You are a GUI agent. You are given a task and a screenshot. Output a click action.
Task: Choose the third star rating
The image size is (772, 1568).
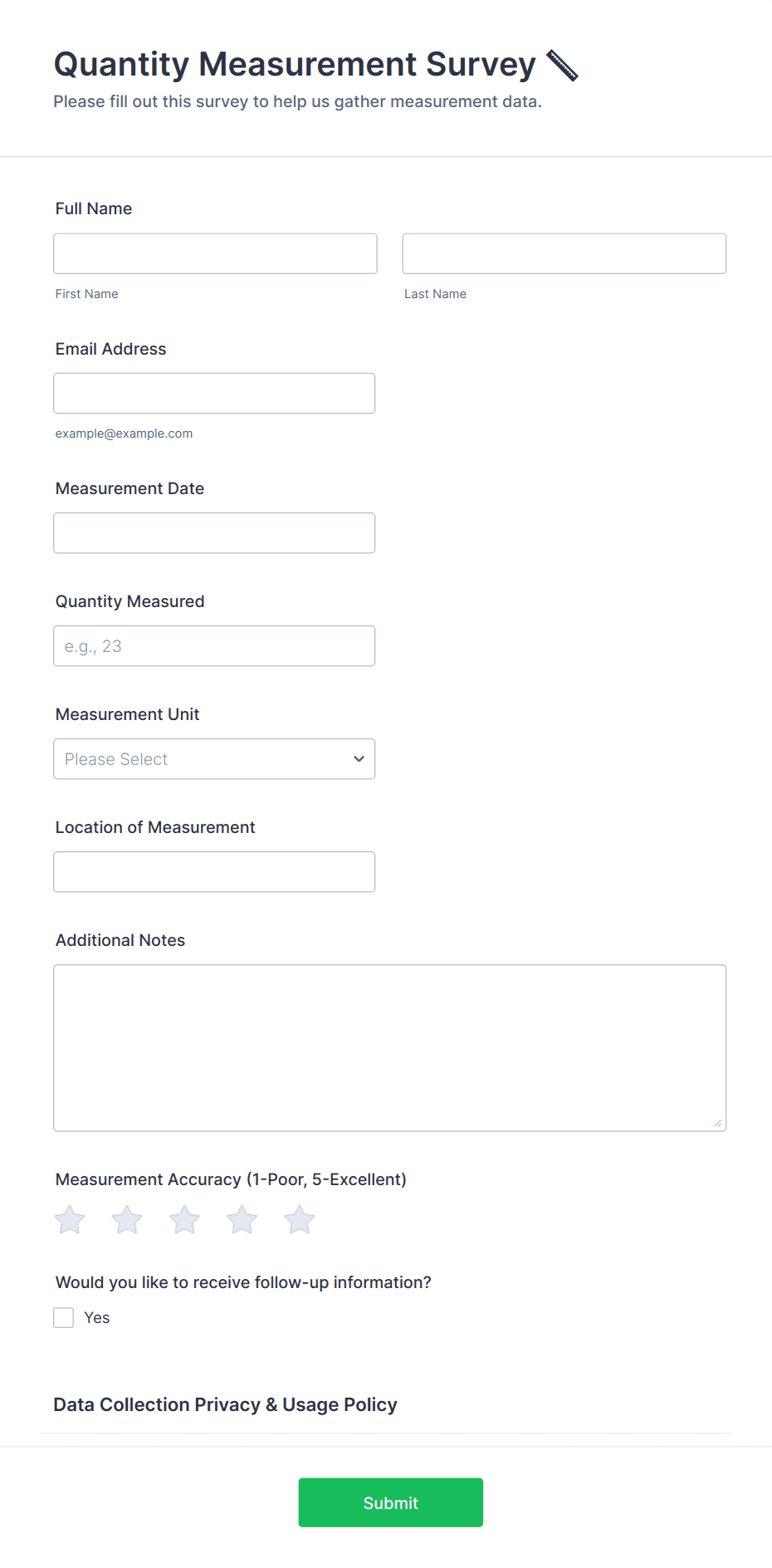pos(184,1220)
